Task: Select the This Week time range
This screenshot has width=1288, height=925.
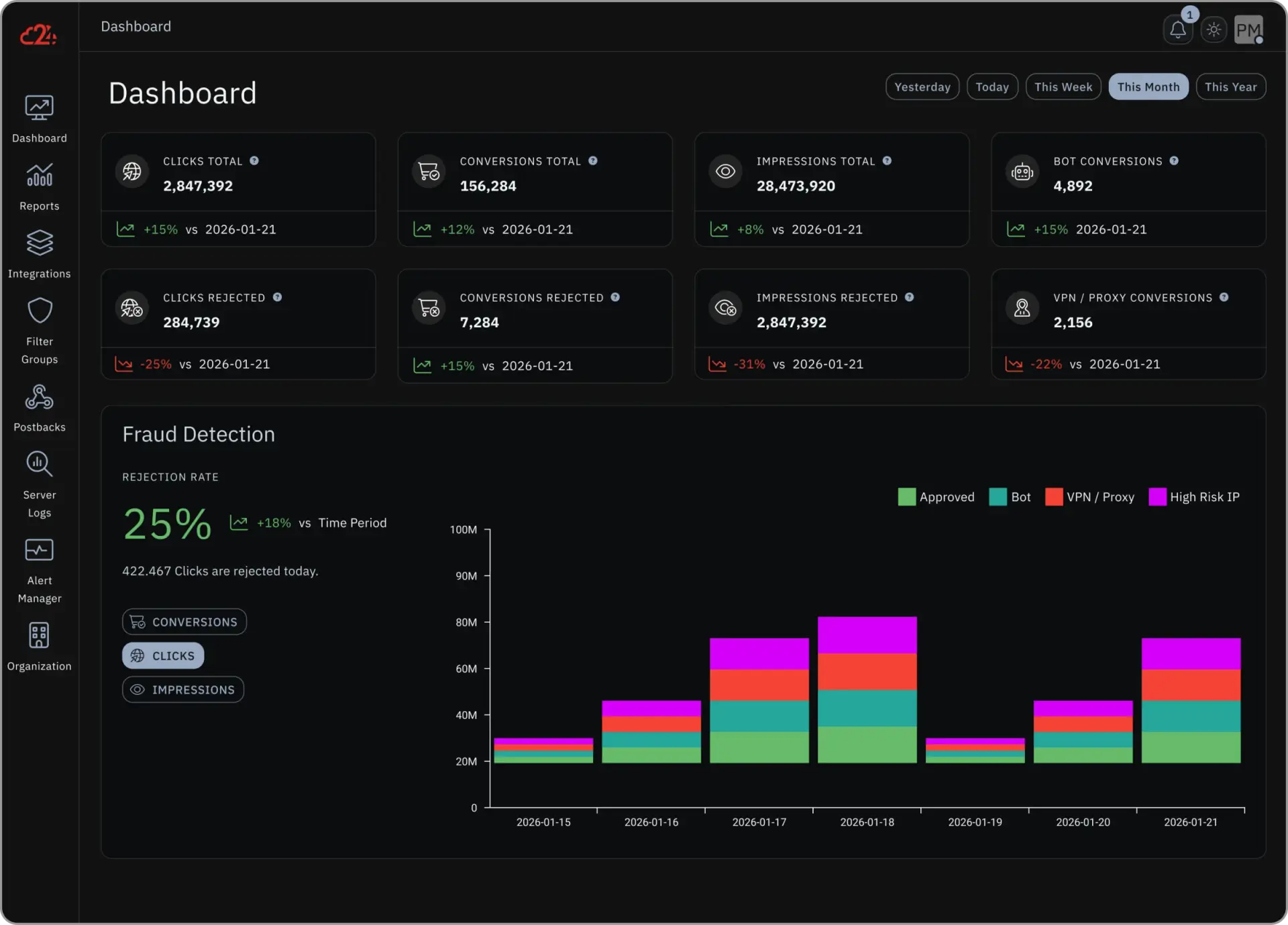Action: coord(1063,87)
